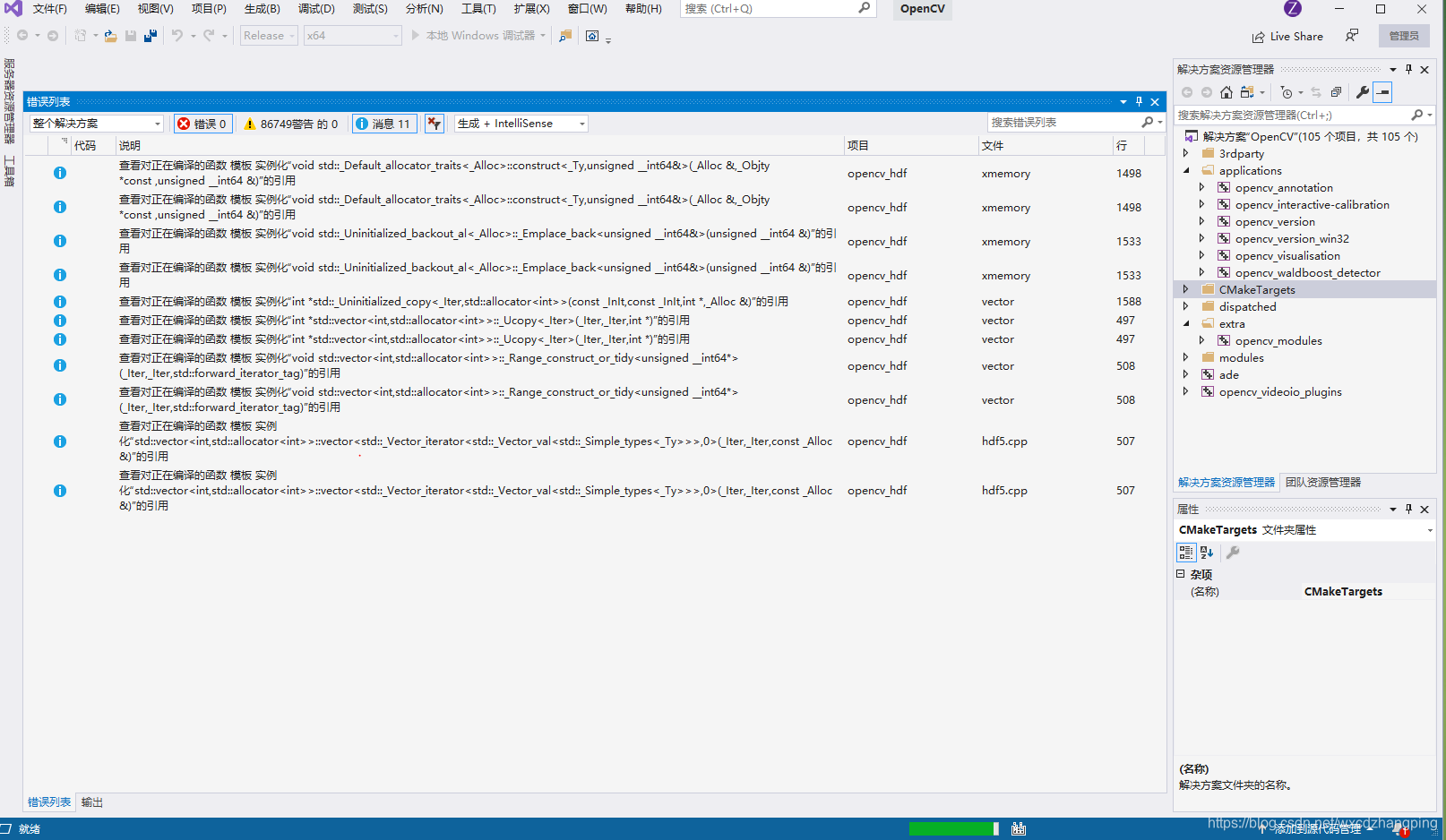The image size is (1446, 840).
Task: Click the switch views icon in Solution Explorer
Action: click(x=1247, y=92)
